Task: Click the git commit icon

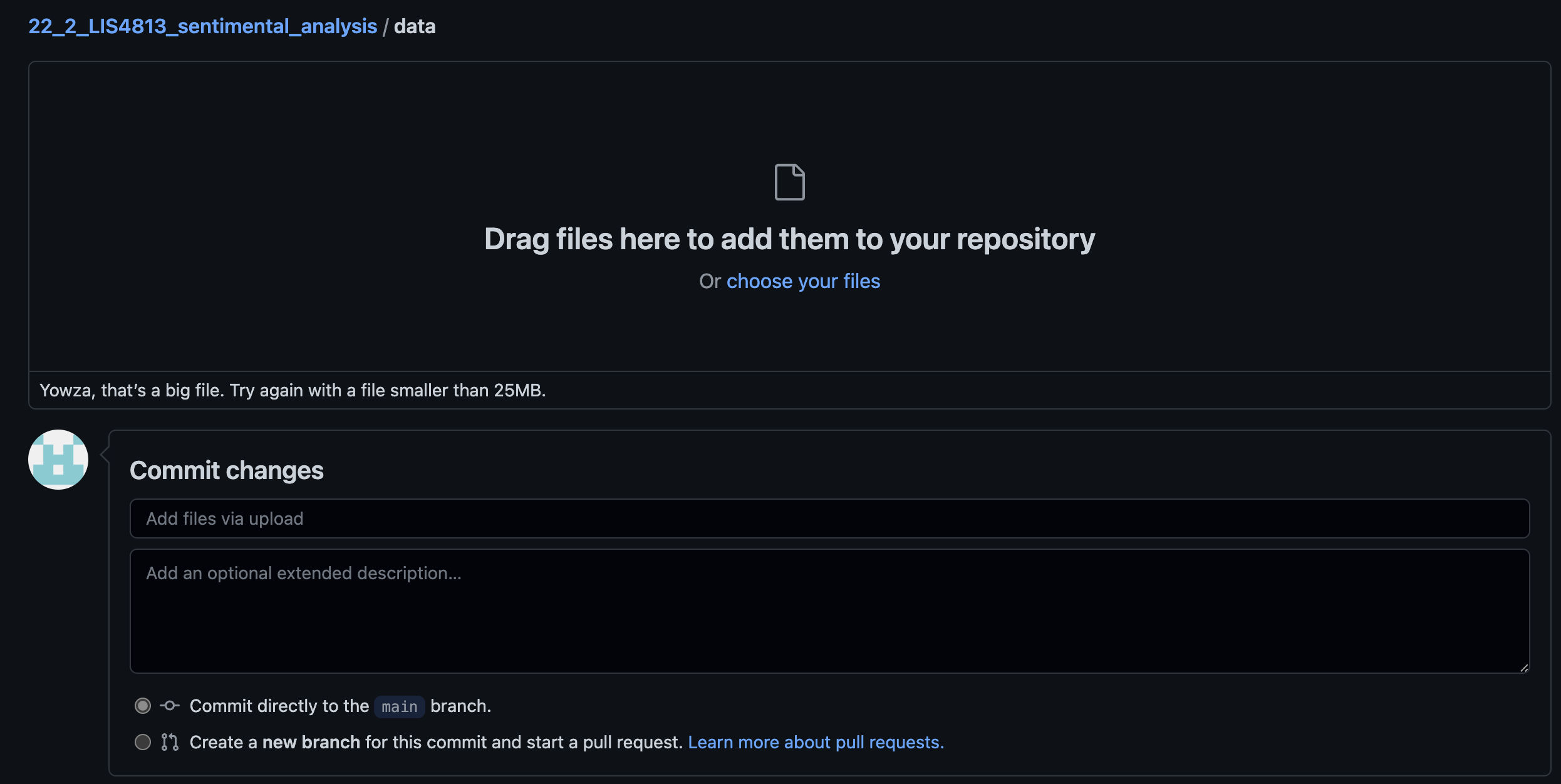Action: point(169,706)
